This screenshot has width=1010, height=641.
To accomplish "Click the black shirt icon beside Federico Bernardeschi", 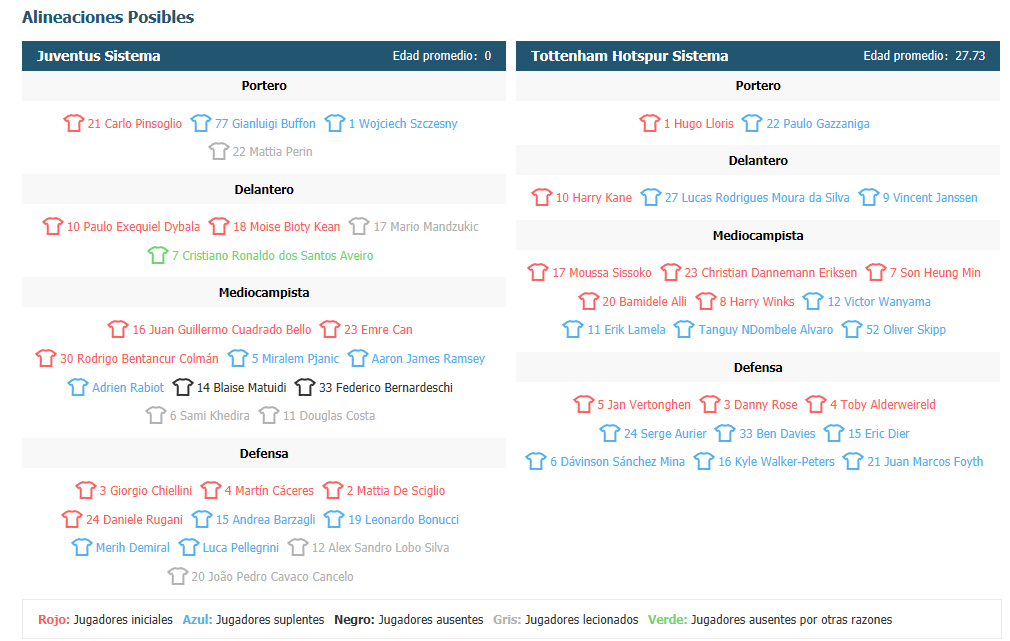I will [305, 387].
